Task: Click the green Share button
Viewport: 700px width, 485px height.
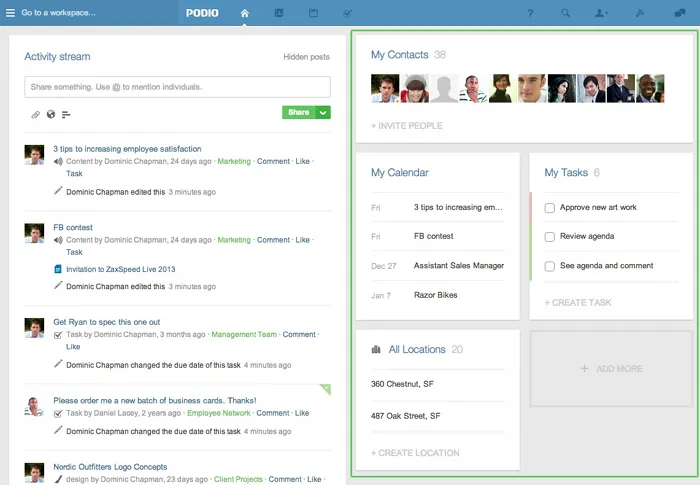Action: click(299, 113)
